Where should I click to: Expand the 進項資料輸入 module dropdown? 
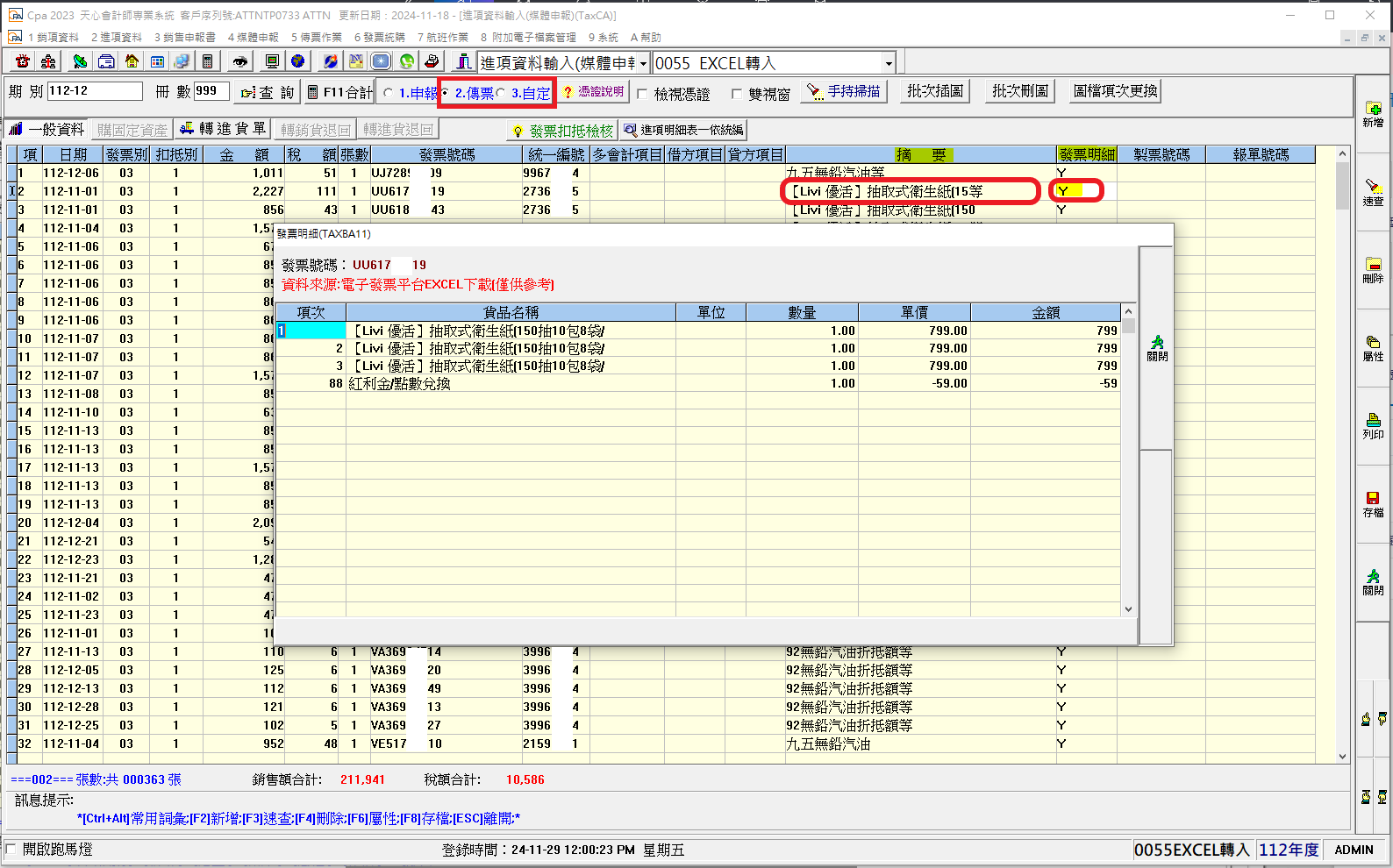643,63
